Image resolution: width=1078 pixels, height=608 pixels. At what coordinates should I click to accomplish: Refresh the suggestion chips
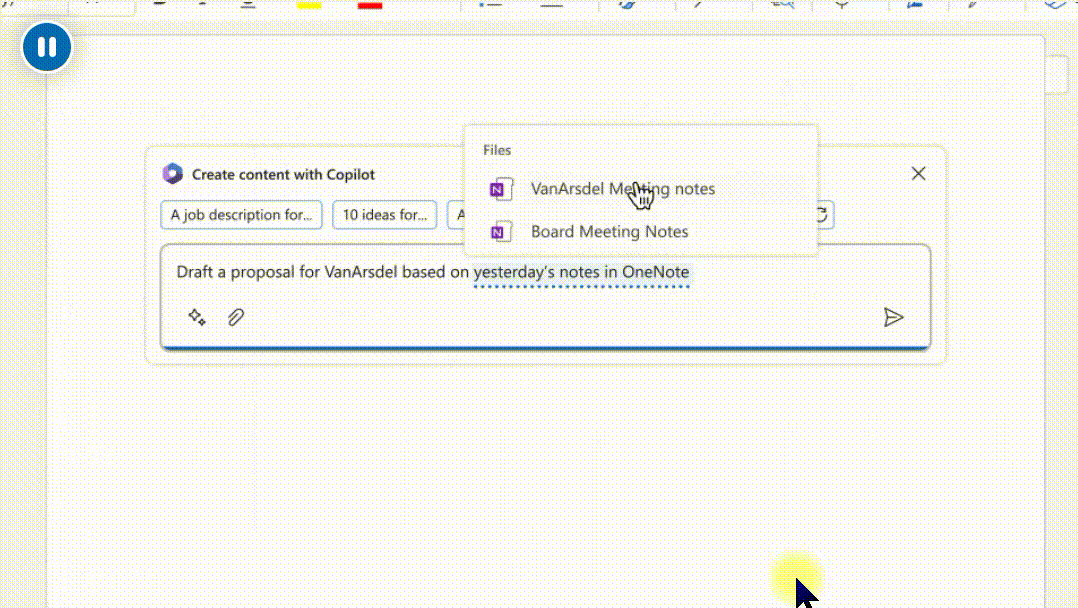pos(824,215)
